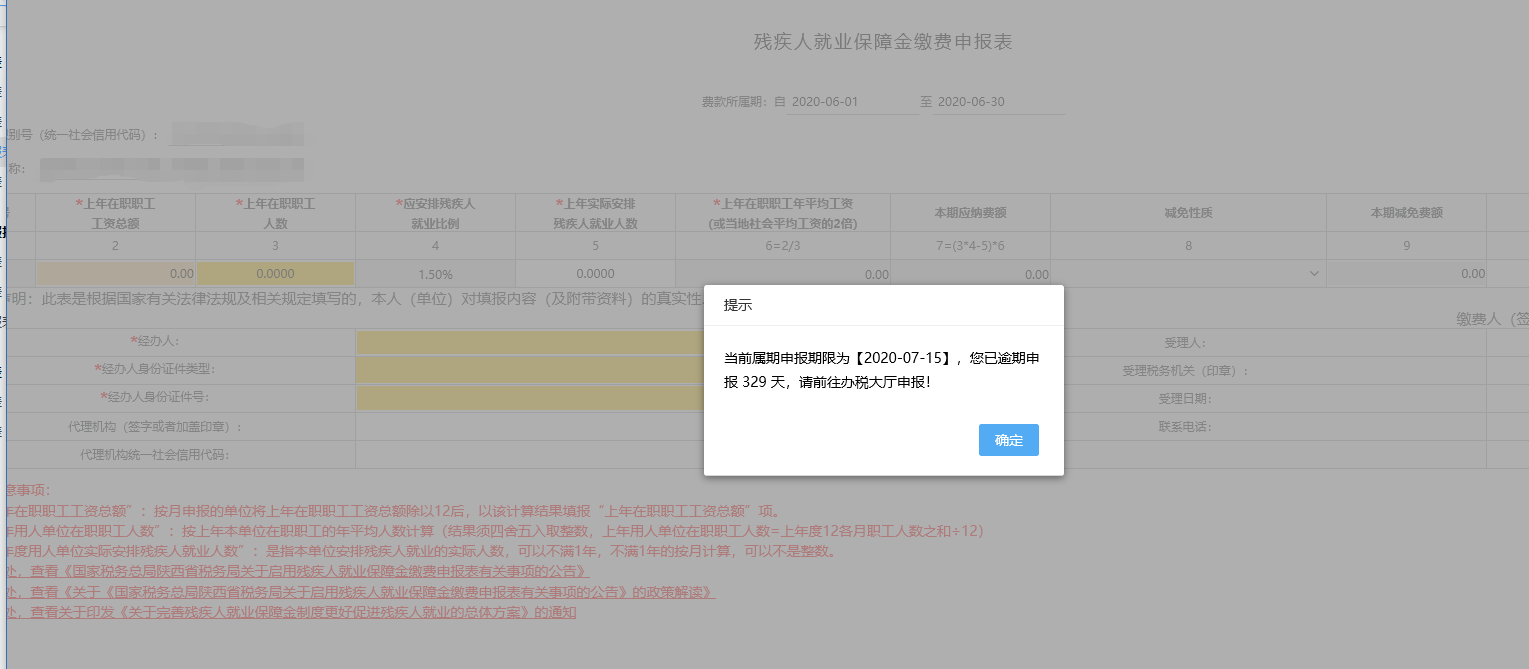Screen dimensions: 1529x669
Task: Click the start date field 2020-06-01
Action: coord(852,102)
